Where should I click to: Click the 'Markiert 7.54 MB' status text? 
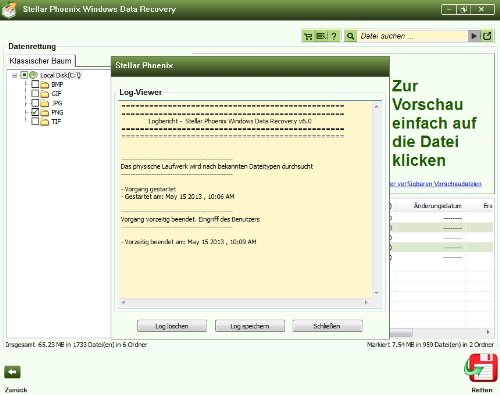[430, 345]
